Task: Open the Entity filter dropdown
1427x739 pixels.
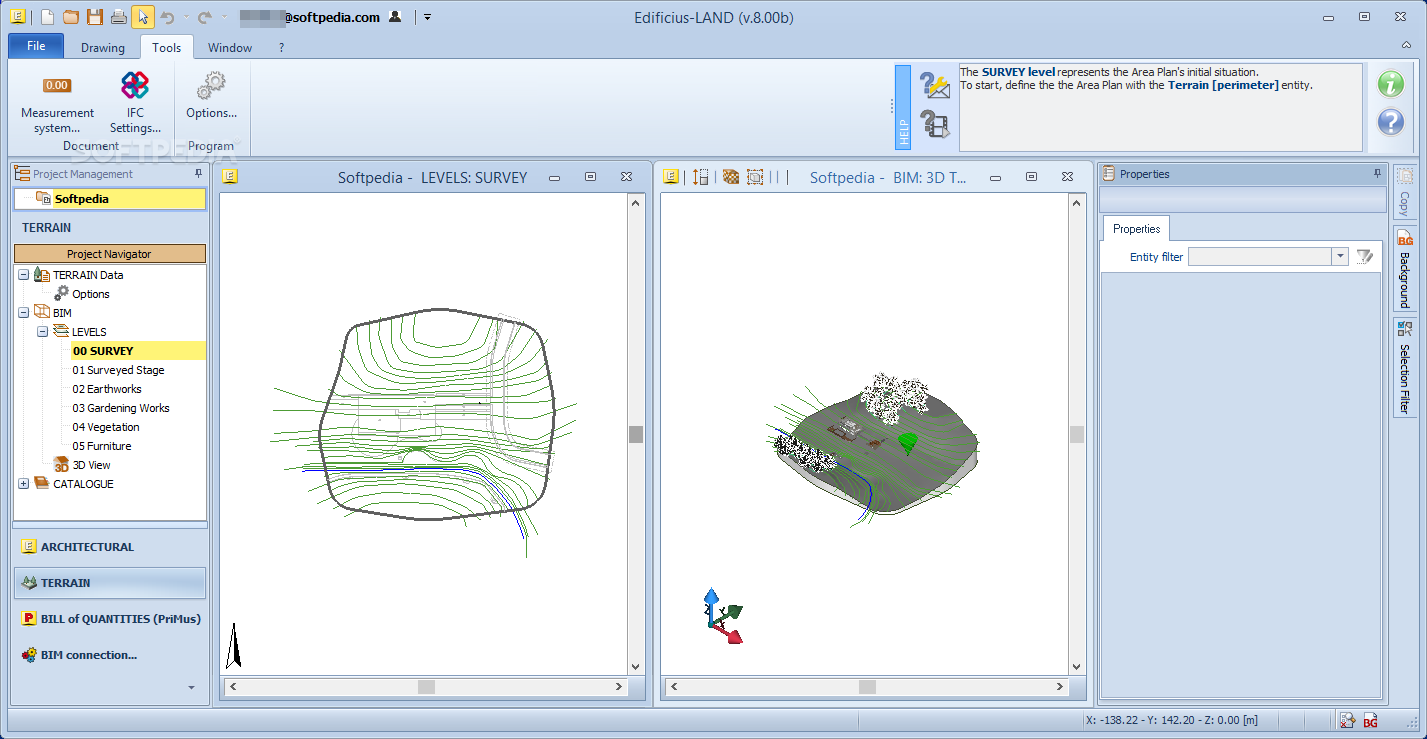Action: click(x=1340, y=257)
